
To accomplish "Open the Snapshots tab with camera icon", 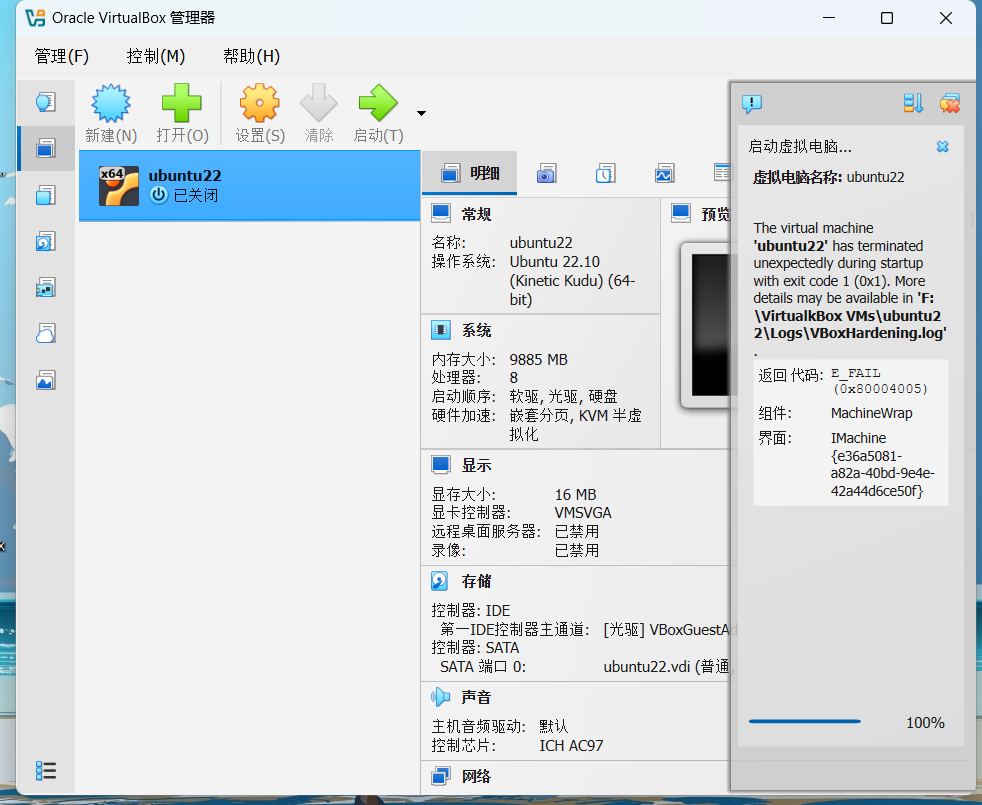I will (x=546, y=174).
